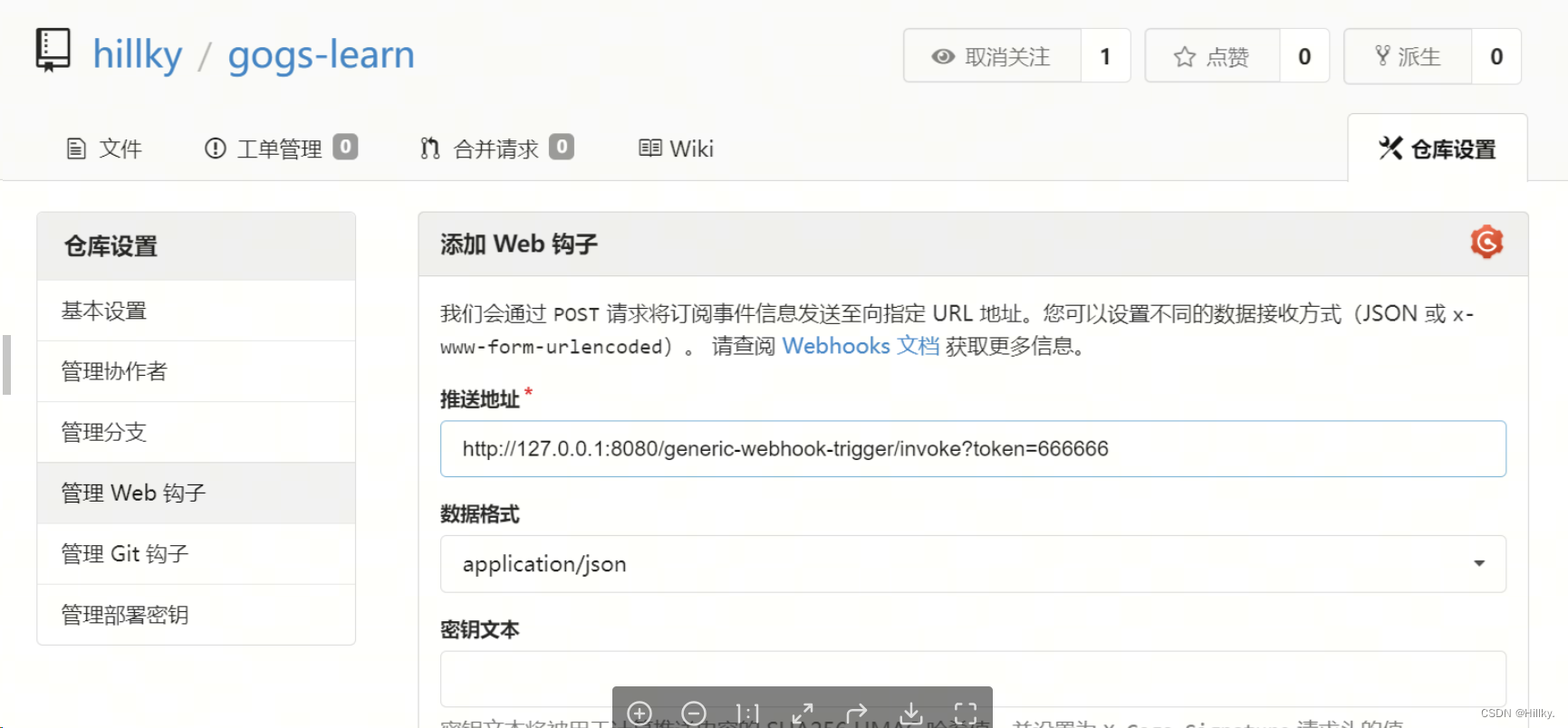The image size is (1568, 728).
Task: Open 管理分支 in settings sidebar
Action: click(196, 432)
